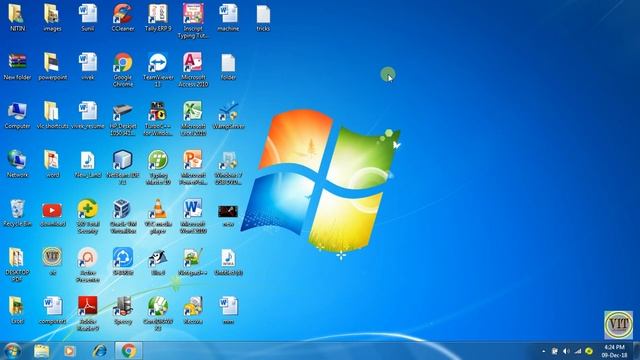
Task: Open the Microsoft Access 2010 shortcut
Action: (193, 69)
